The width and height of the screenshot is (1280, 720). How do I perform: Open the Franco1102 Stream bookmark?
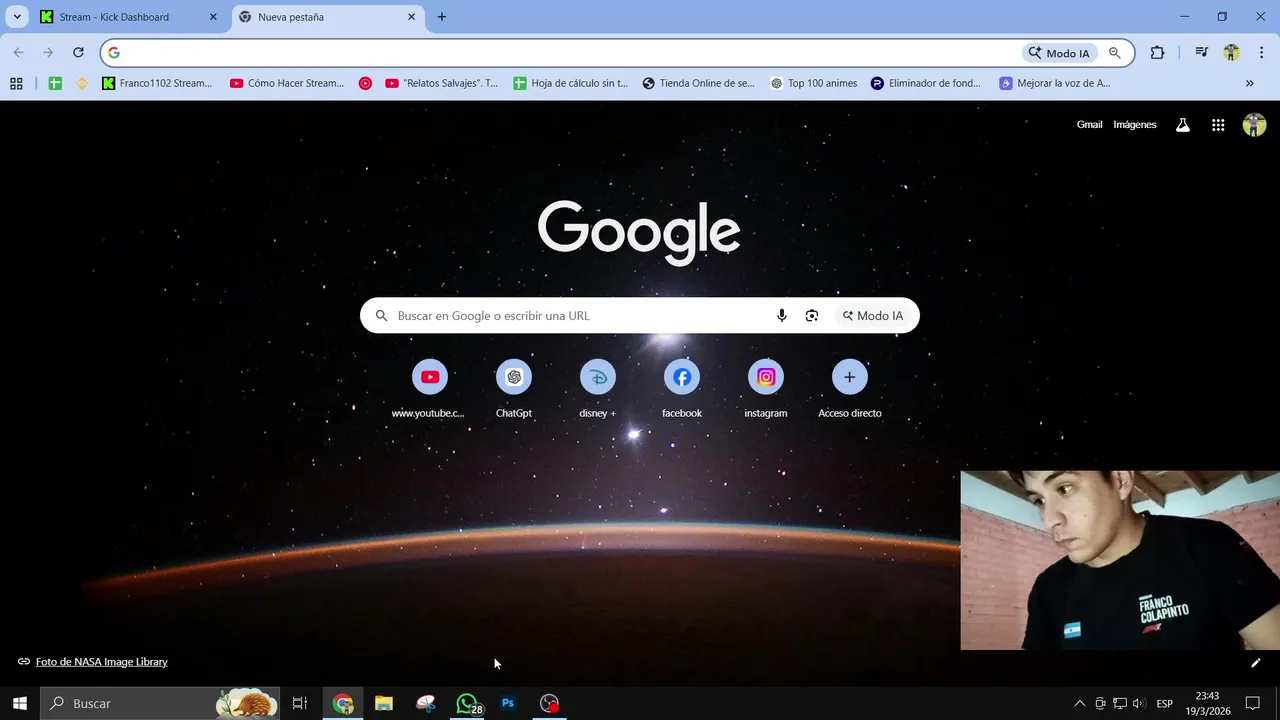(x=158, y=83)
